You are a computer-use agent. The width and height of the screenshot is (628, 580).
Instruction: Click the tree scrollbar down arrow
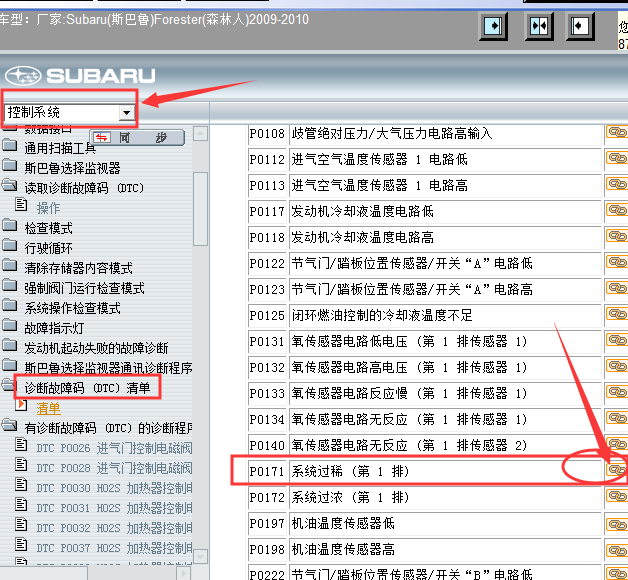click(x=200, y=556)
